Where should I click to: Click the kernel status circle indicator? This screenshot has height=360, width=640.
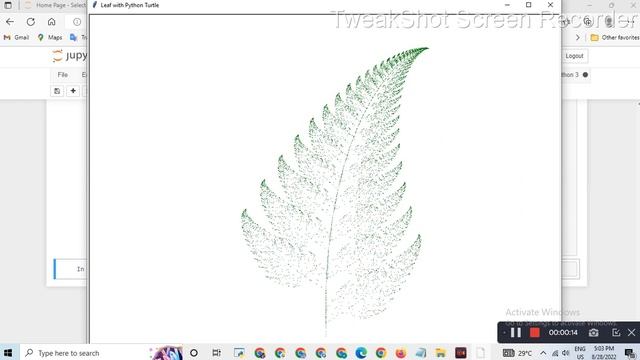(x=585, y=75)
